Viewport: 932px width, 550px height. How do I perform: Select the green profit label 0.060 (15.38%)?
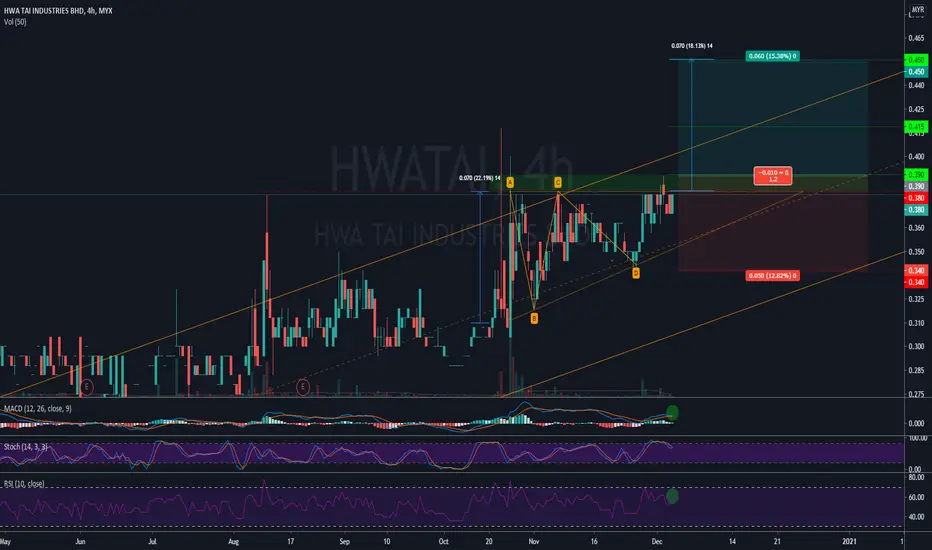[x=772, y=56]
